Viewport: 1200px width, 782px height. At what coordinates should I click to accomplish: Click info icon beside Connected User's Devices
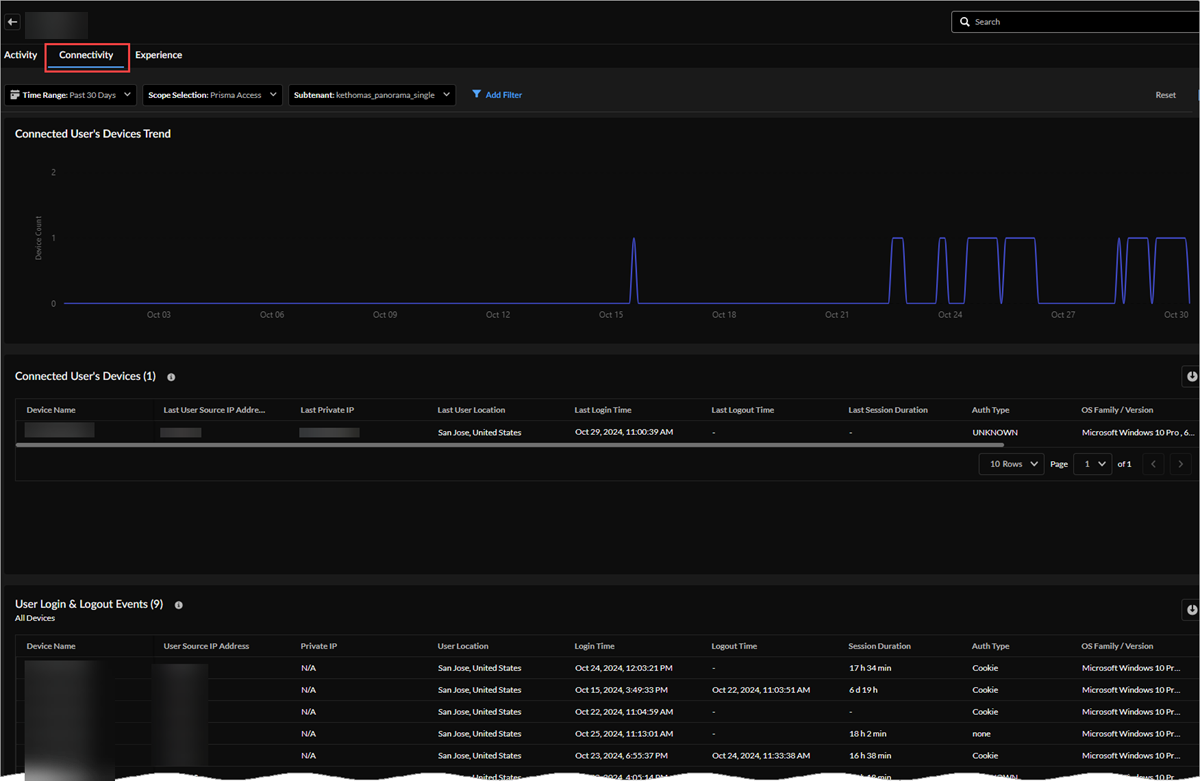(x=171, y=377)
